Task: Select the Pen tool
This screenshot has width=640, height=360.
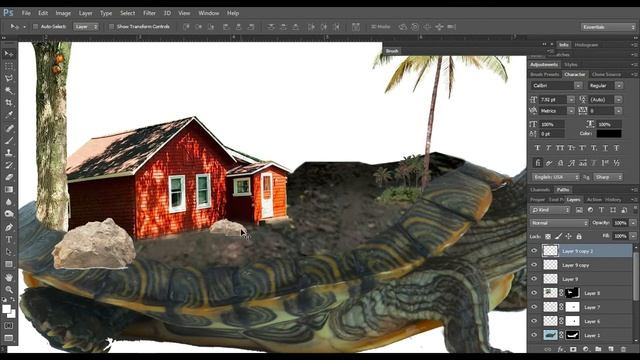Action: (9, 227)
